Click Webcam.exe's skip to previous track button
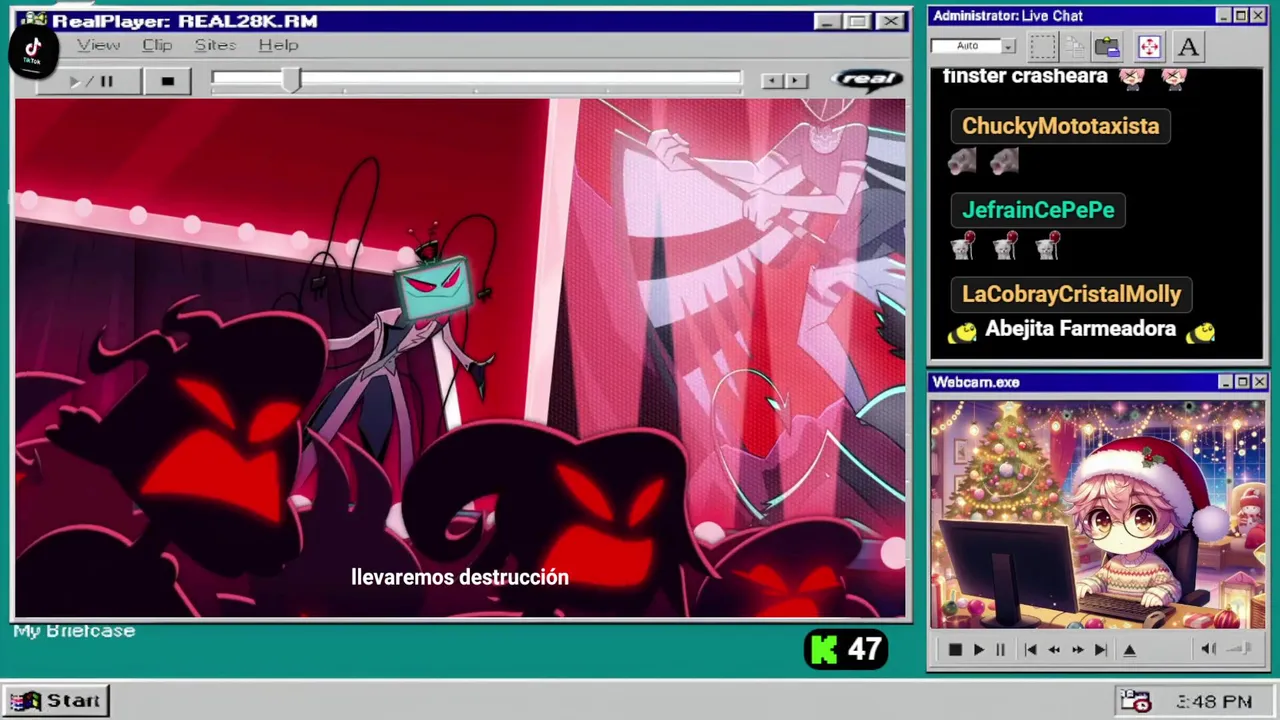 click(x=1030, y=650)
